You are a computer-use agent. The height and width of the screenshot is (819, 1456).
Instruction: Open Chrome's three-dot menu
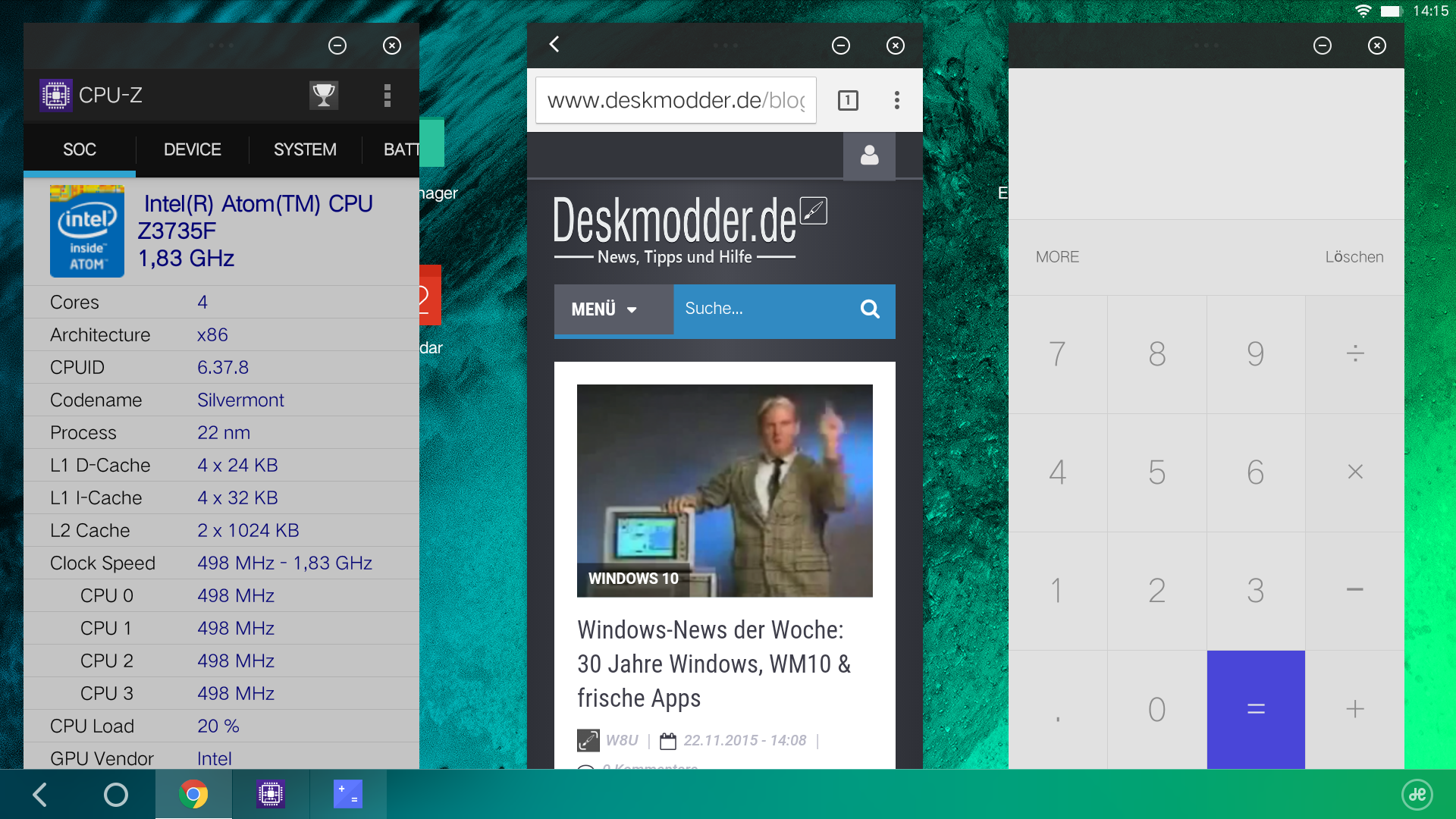(897, 100)
